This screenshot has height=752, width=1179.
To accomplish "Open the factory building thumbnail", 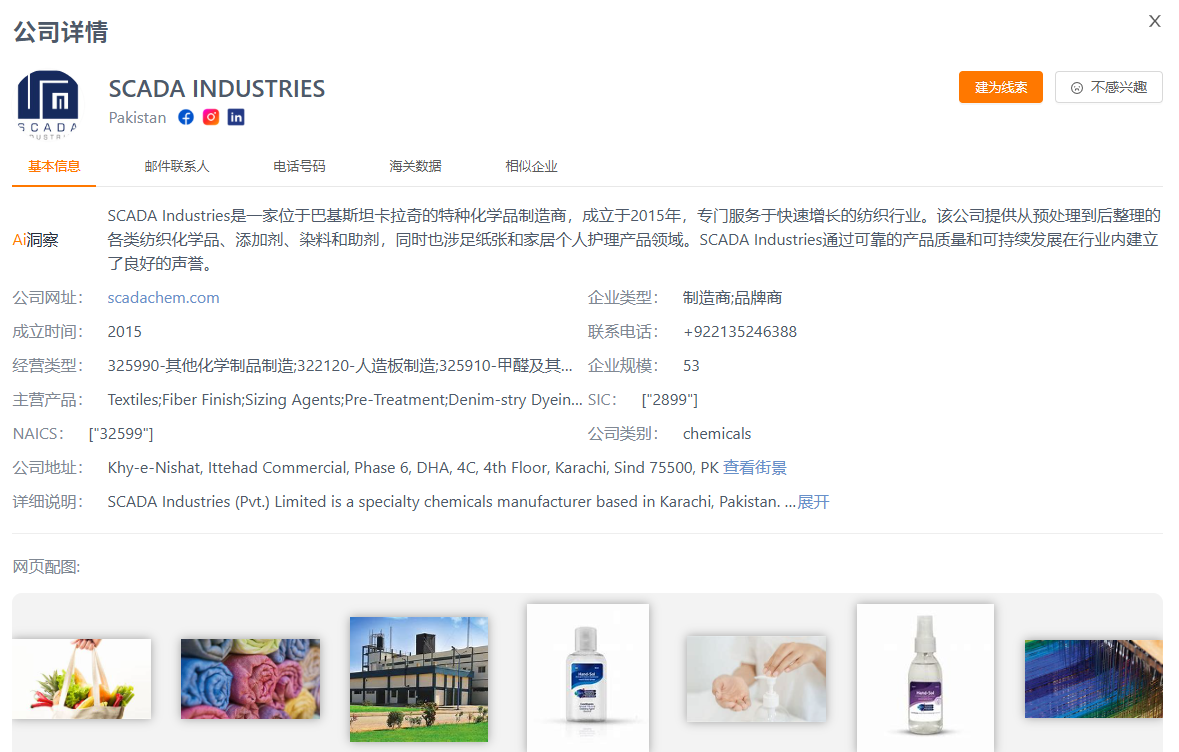I will (x=419, y=680).
